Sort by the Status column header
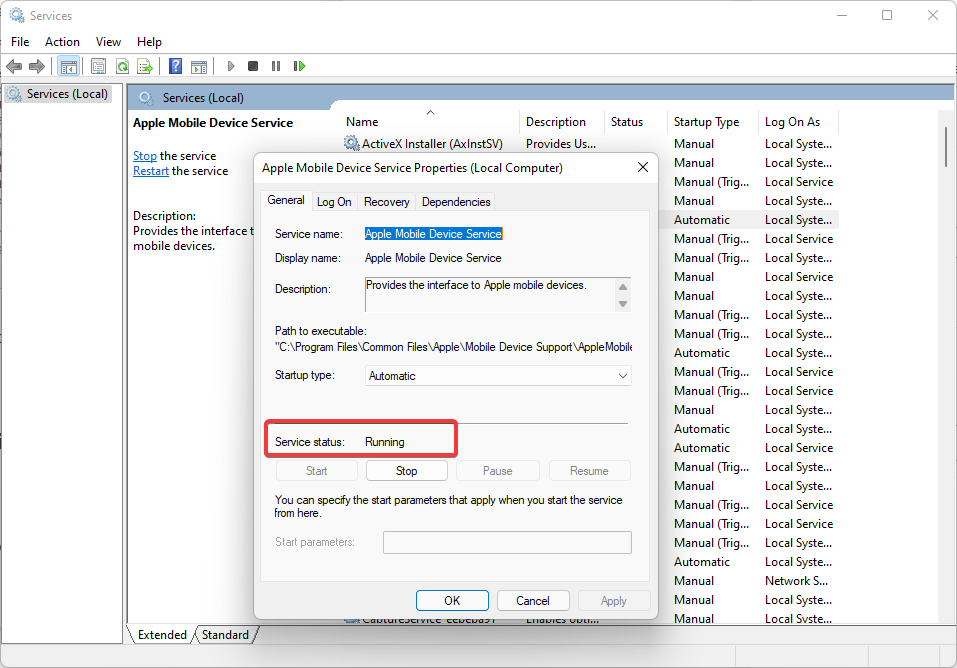Viewport: 957px width, 668px height. tap(635, 122)
